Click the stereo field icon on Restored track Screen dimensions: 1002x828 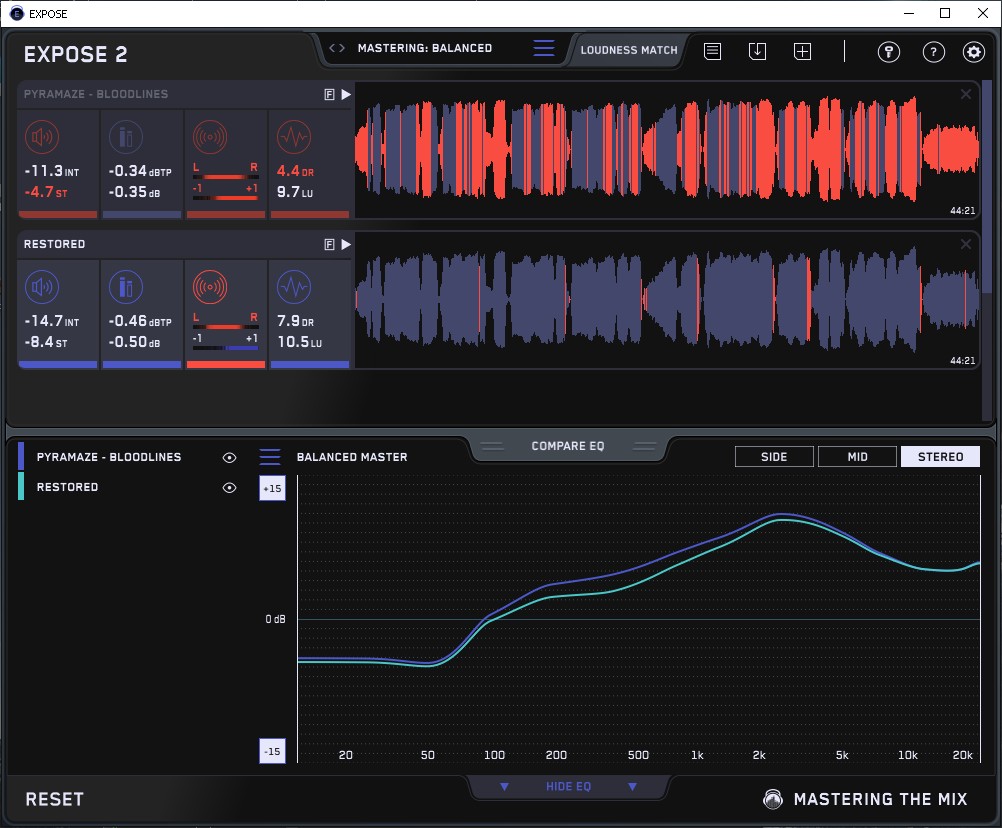pyautogui.click(x=210, y=288)
